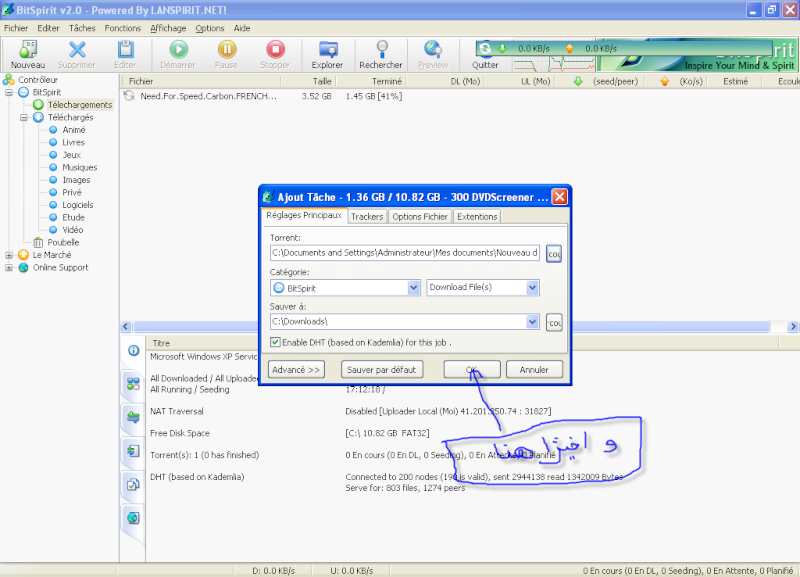Select the Musiques category
Viewport: 800px width, 577px height.
80,167
